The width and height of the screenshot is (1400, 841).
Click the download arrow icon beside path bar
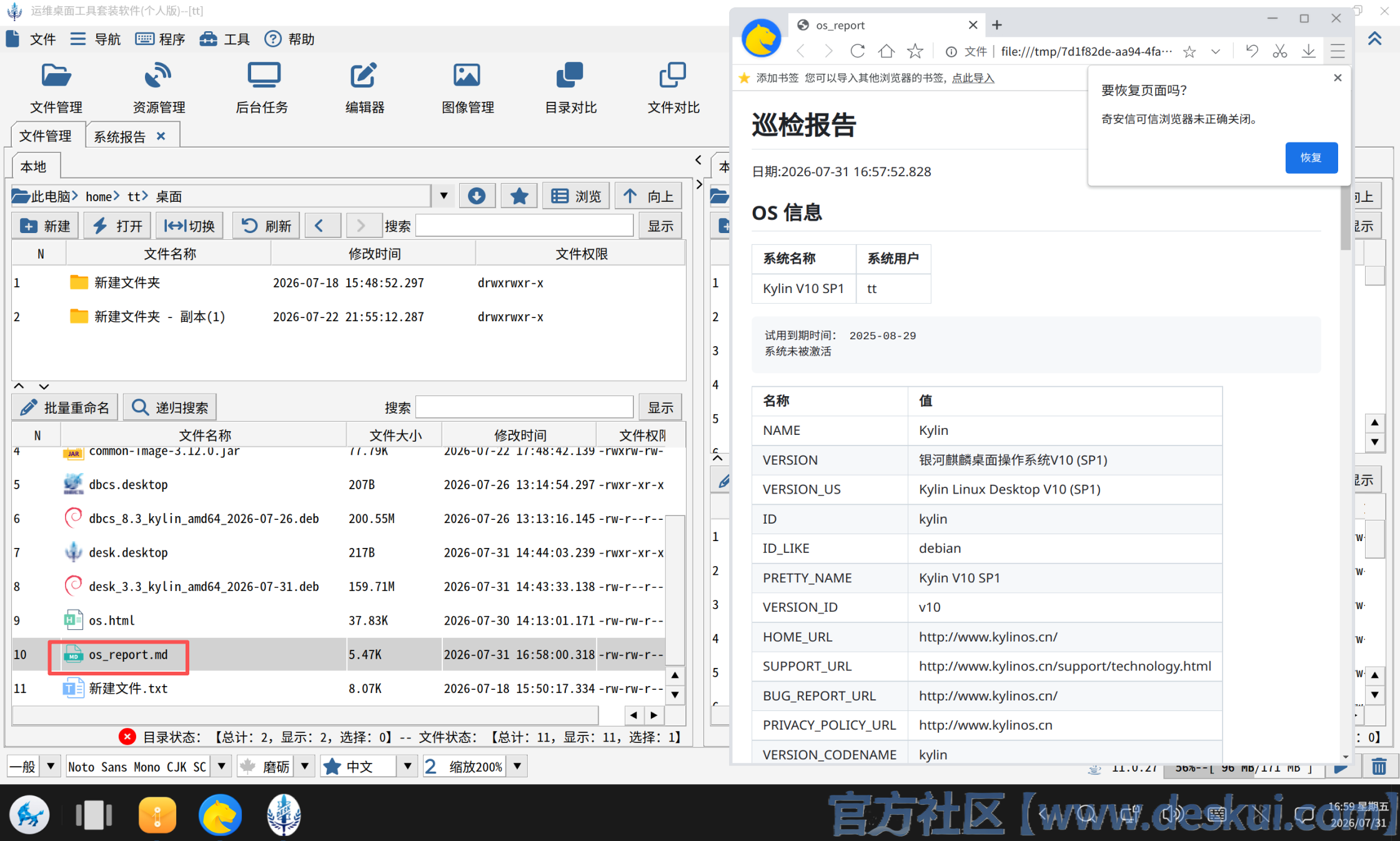tap(477, 196)
